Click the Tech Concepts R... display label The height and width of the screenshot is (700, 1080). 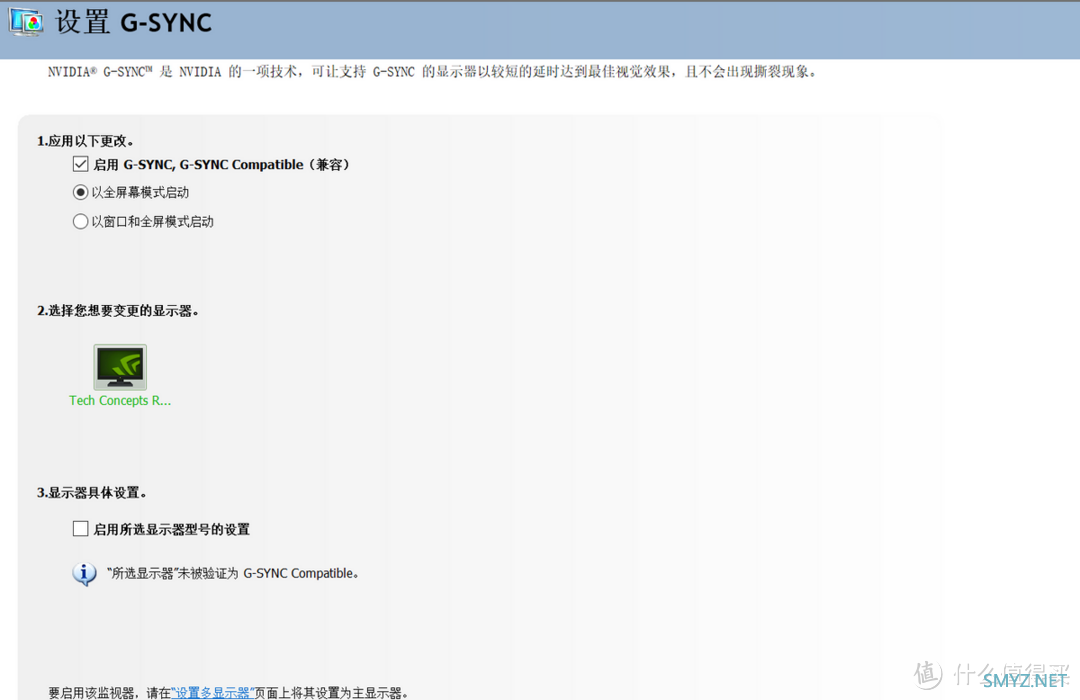[120, 400]
